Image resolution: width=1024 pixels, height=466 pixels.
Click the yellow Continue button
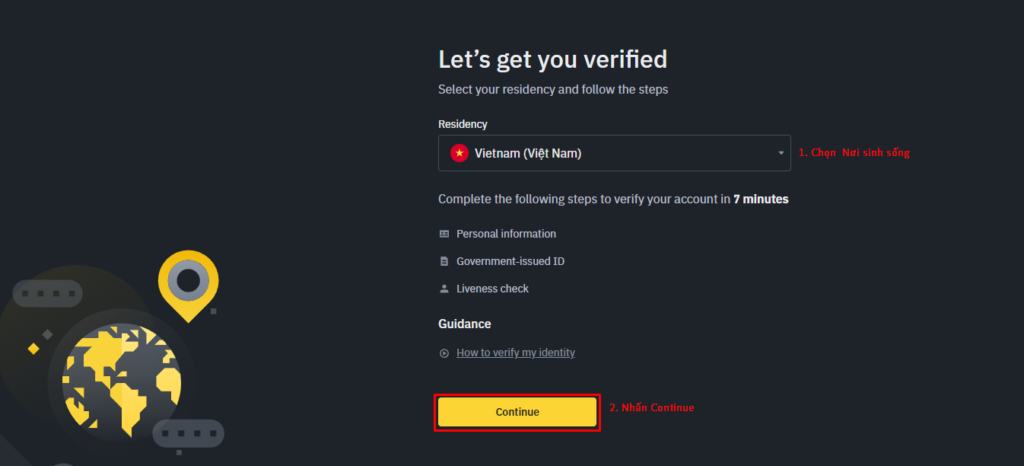click(517, 412)
